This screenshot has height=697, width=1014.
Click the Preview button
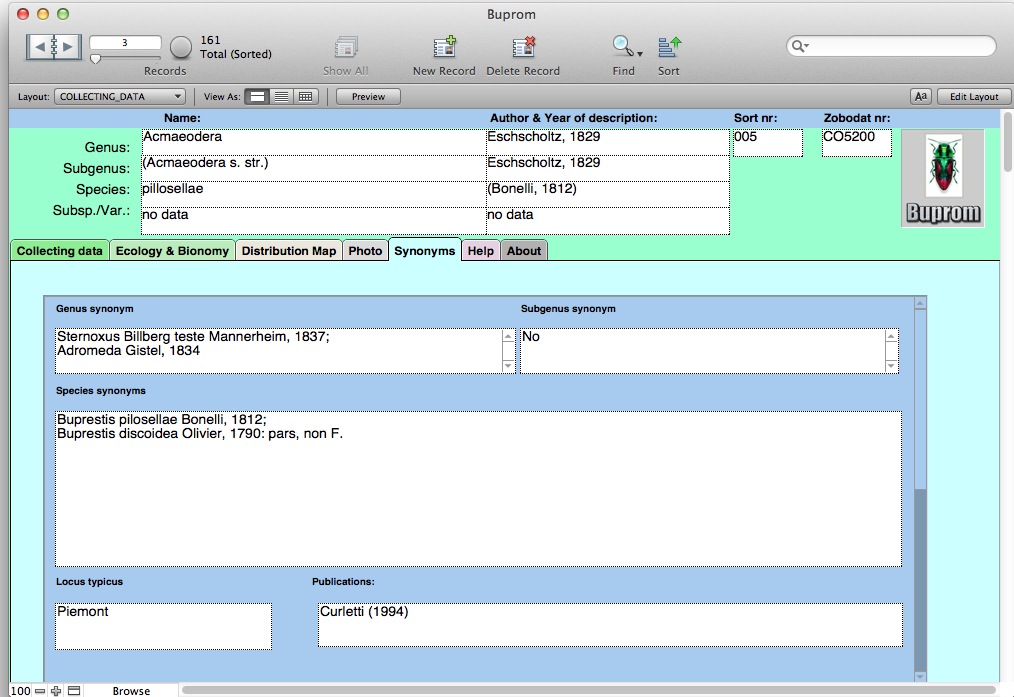click(368, 97)
